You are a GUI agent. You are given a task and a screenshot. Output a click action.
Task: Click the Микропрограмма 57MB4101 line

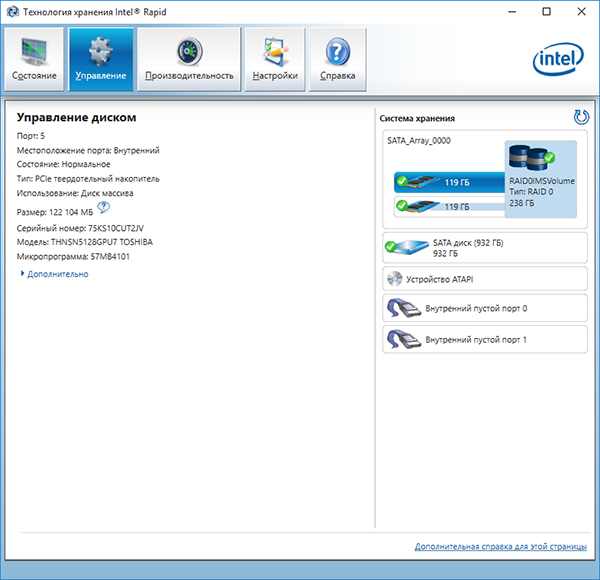(x=73, y=257)
